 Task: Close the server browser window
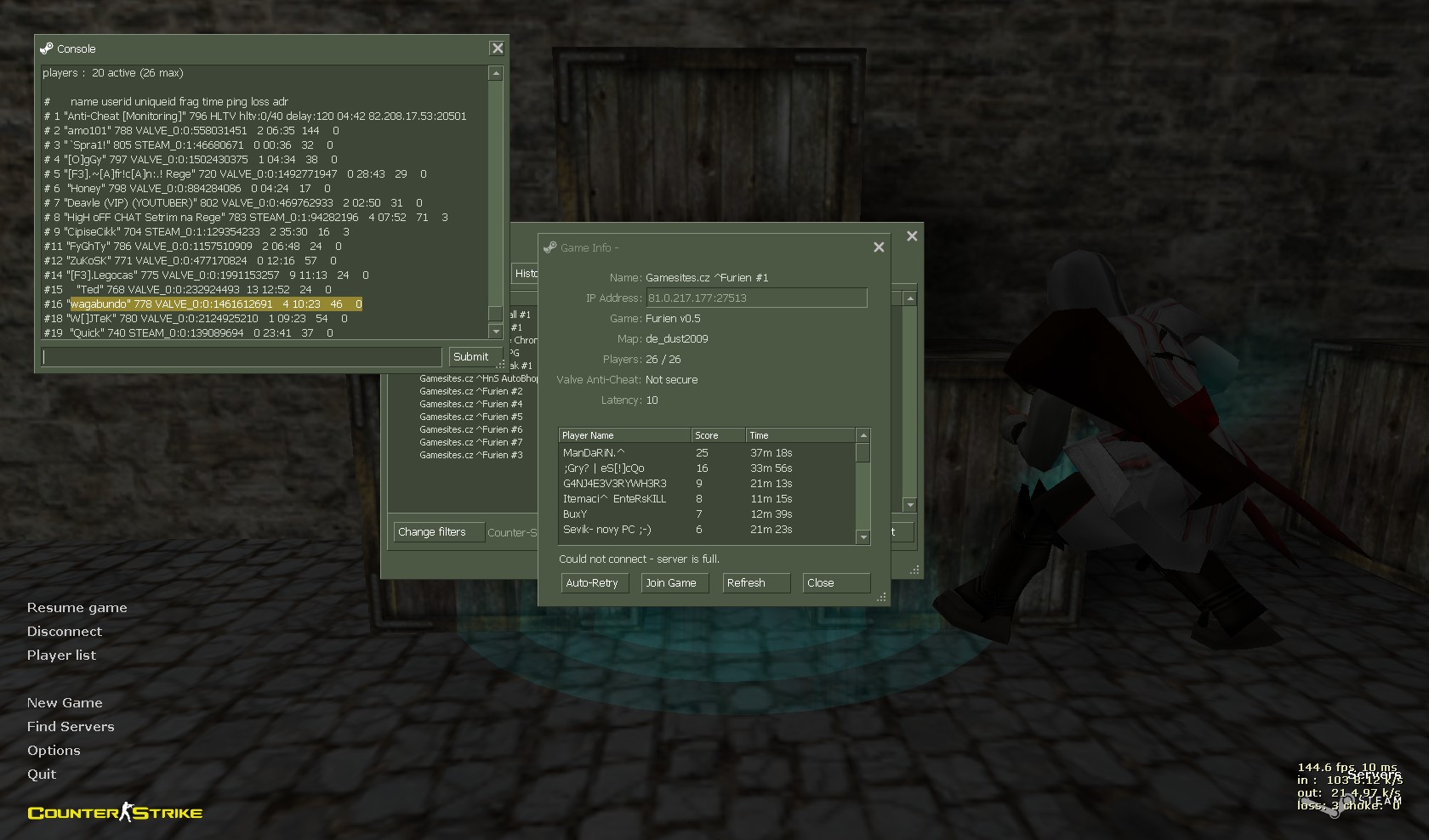pos(912,236)
